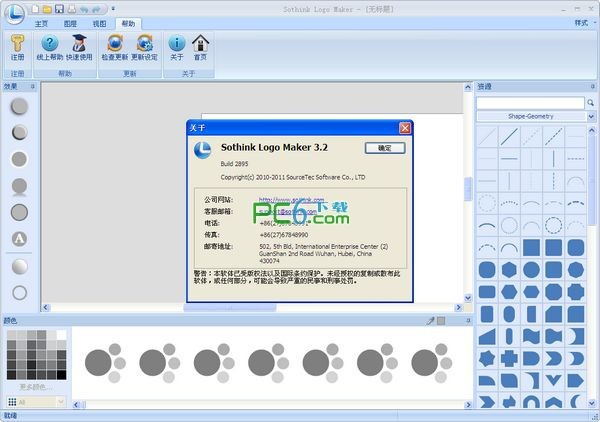
Task: Save using the floppy disk icon
Action: coord(59,9)
